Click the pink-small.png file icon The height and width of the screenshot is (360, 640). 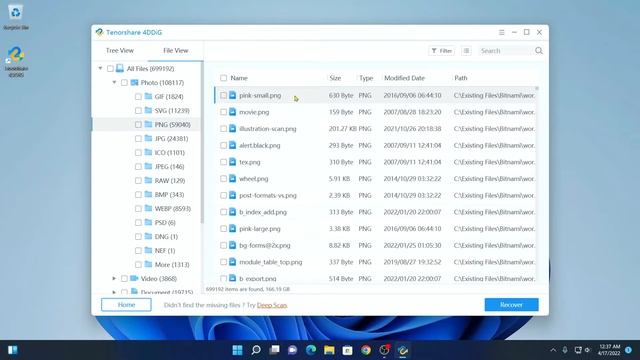232,95
